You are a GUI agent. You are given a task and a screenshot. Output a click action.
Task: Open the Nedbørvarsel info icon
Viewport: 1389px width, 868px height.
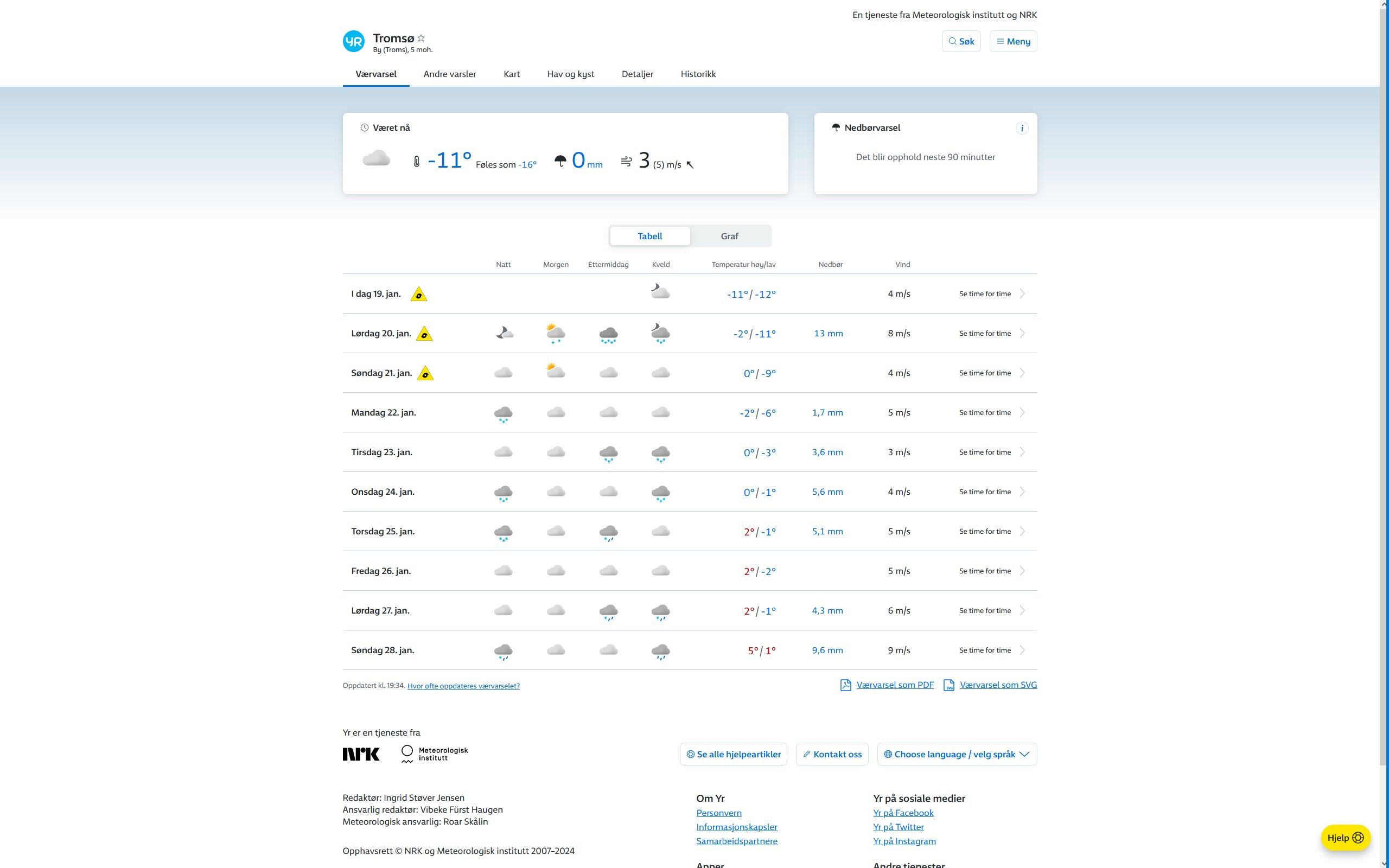point(1022,128)
